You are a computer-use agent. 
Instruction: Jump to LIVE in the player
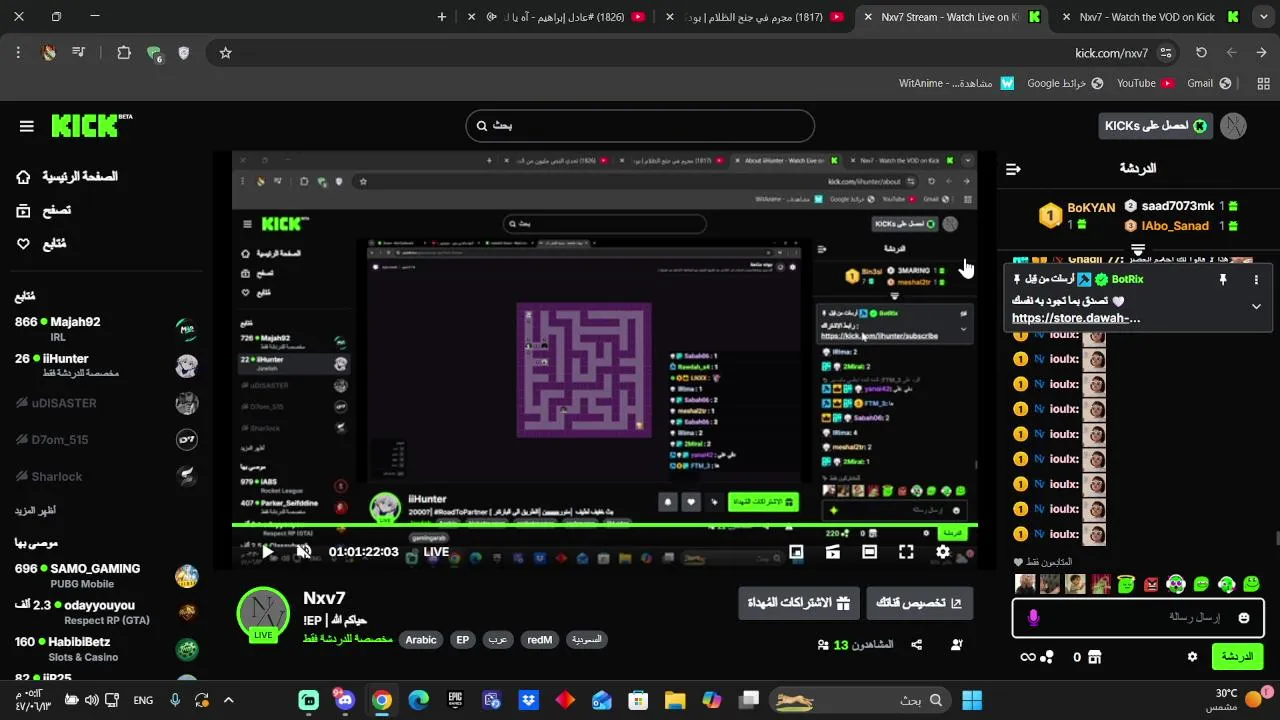coord(436,552)
